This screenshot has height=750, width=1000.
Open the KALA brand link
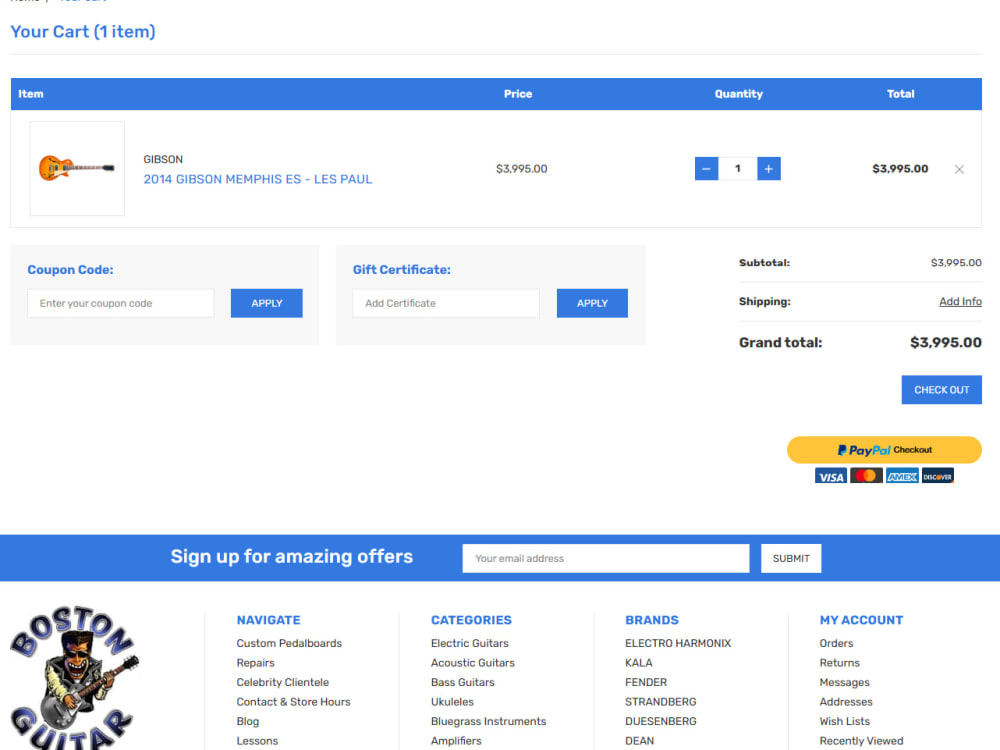click(638, 663)
